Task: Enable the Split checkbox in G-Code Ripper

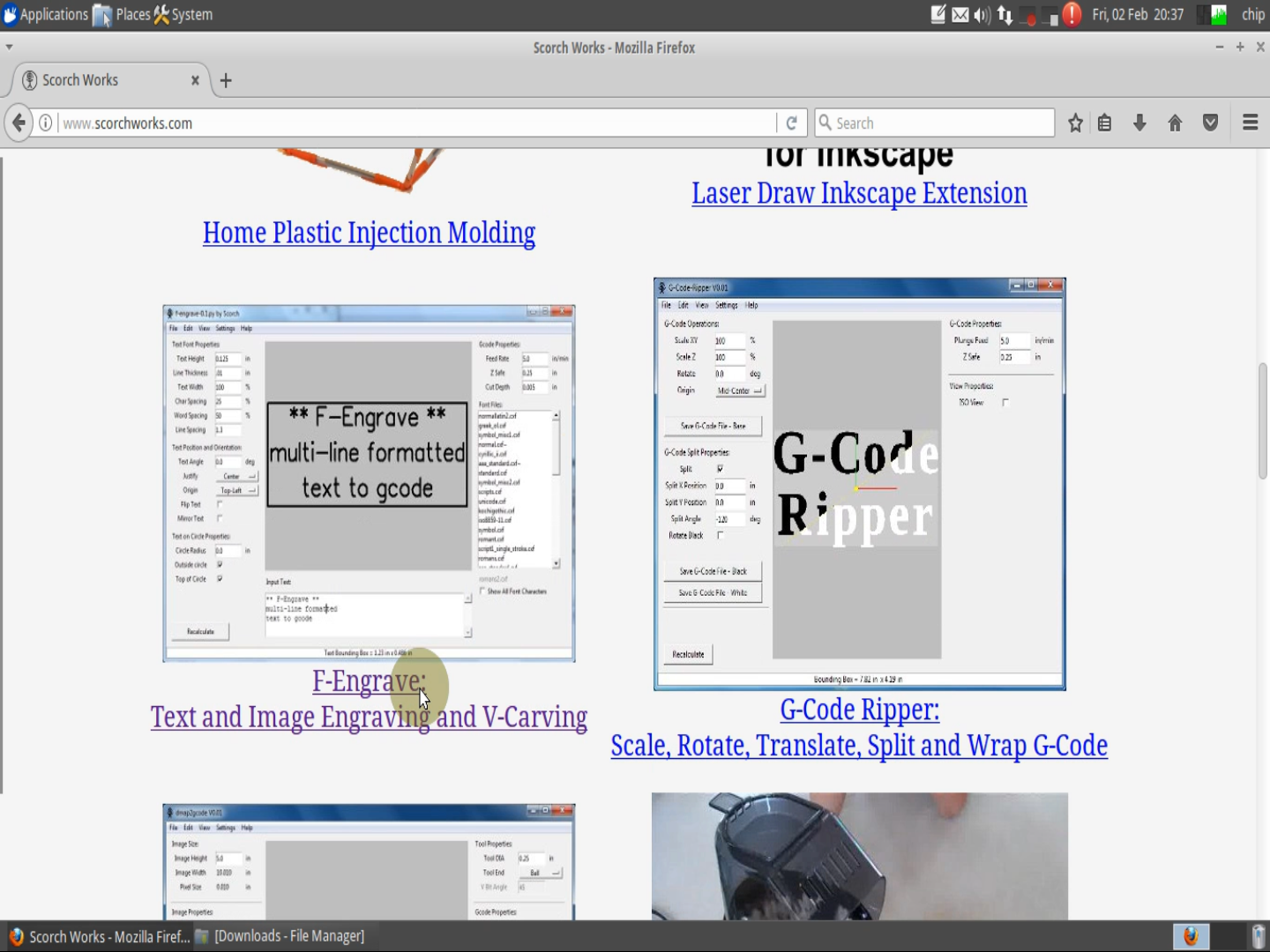Action: pyautogui.click(x=720, y=469)
